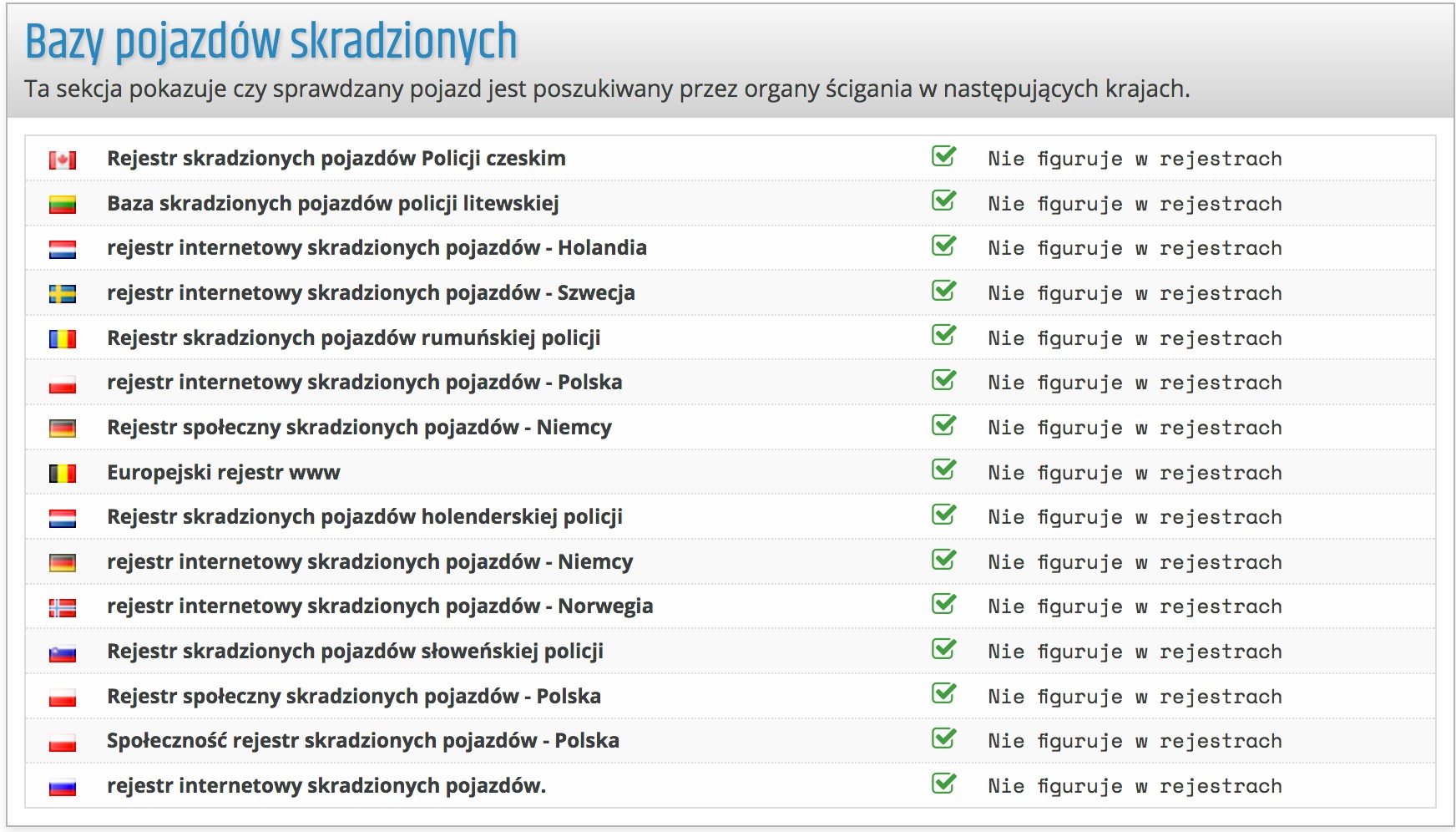Image resolution: width=1456 pixels, height=832 pixels.
Task: Click 'Nie figuruje w rejestrach' in the Holandia row
Action: [x=1135, y=248]
